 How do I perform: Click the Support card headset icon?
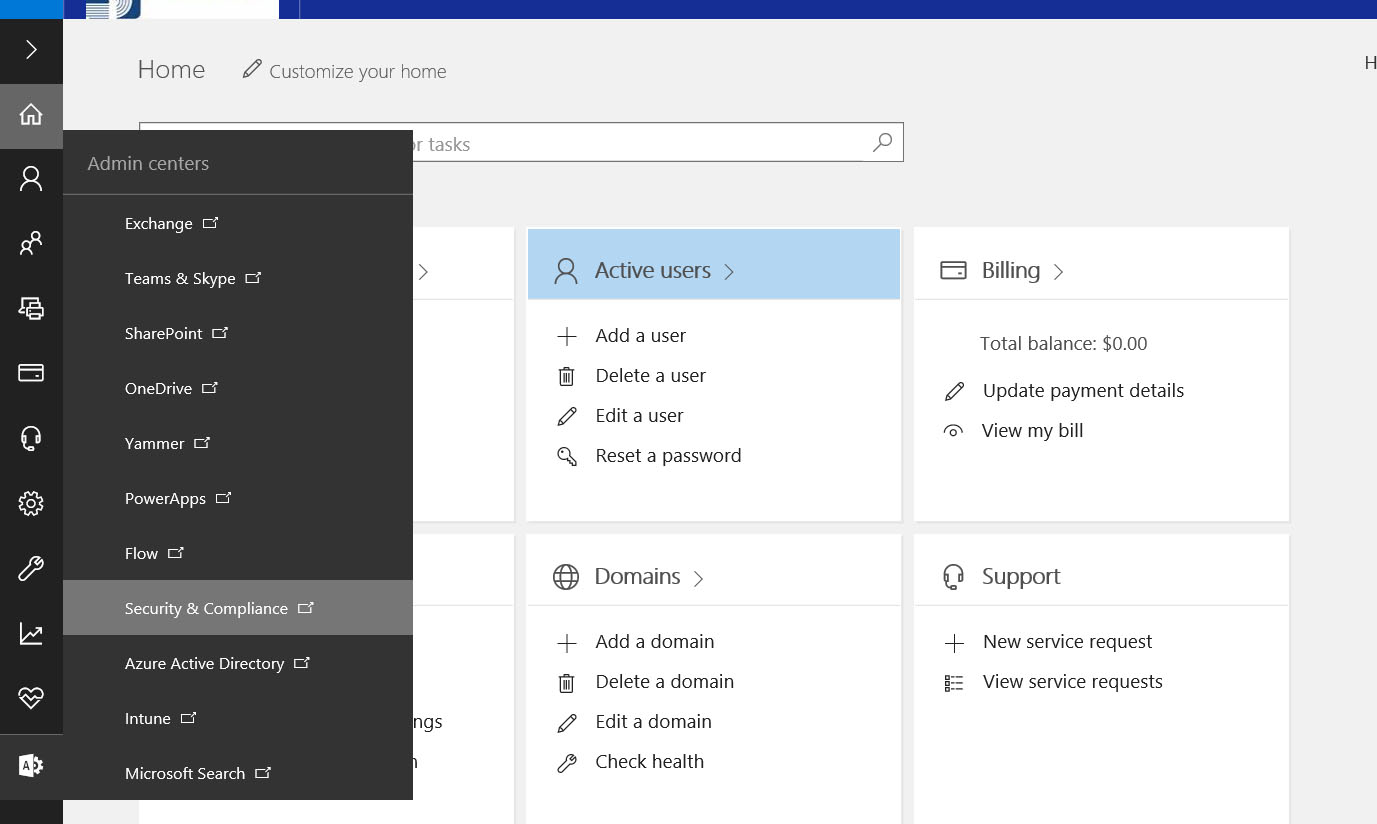[x=953, y=577]
